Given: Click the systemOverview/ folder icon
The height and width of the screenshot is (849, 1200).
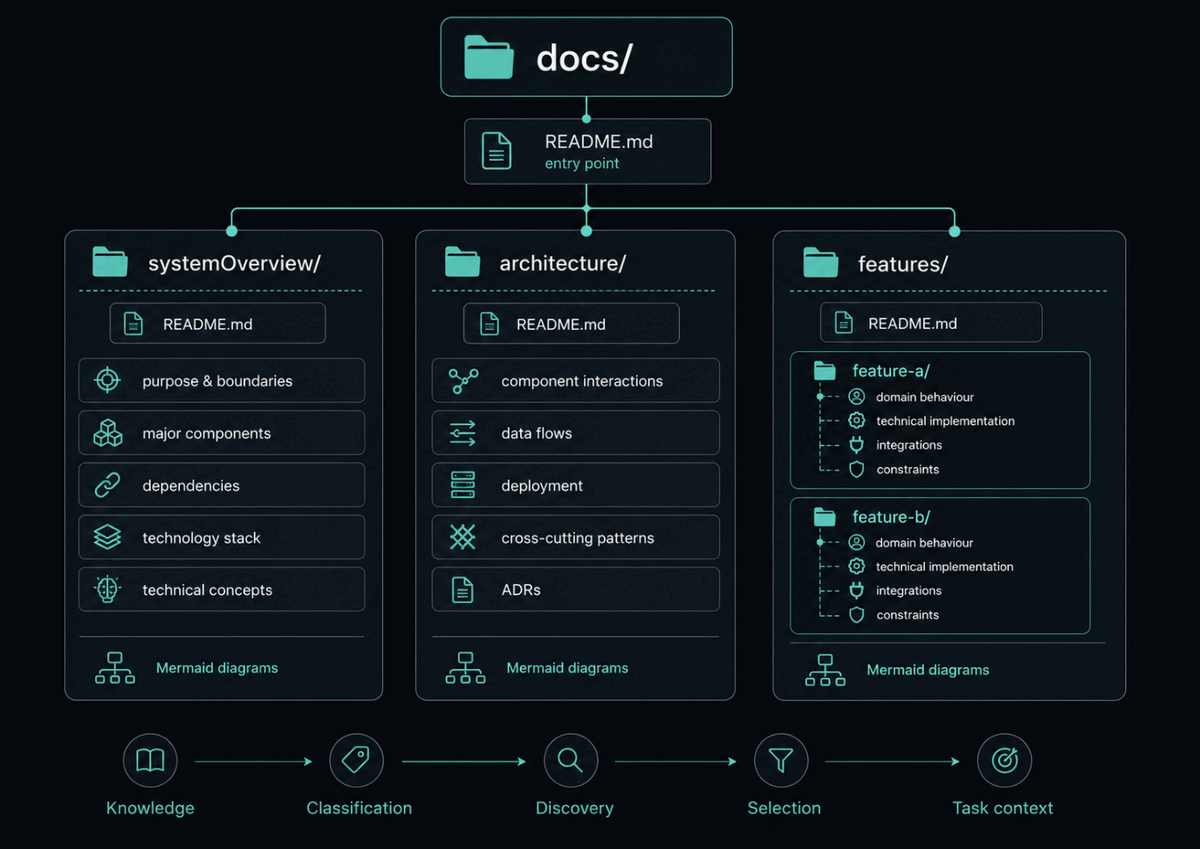Looking at the screenshot, I should point(110,263).
